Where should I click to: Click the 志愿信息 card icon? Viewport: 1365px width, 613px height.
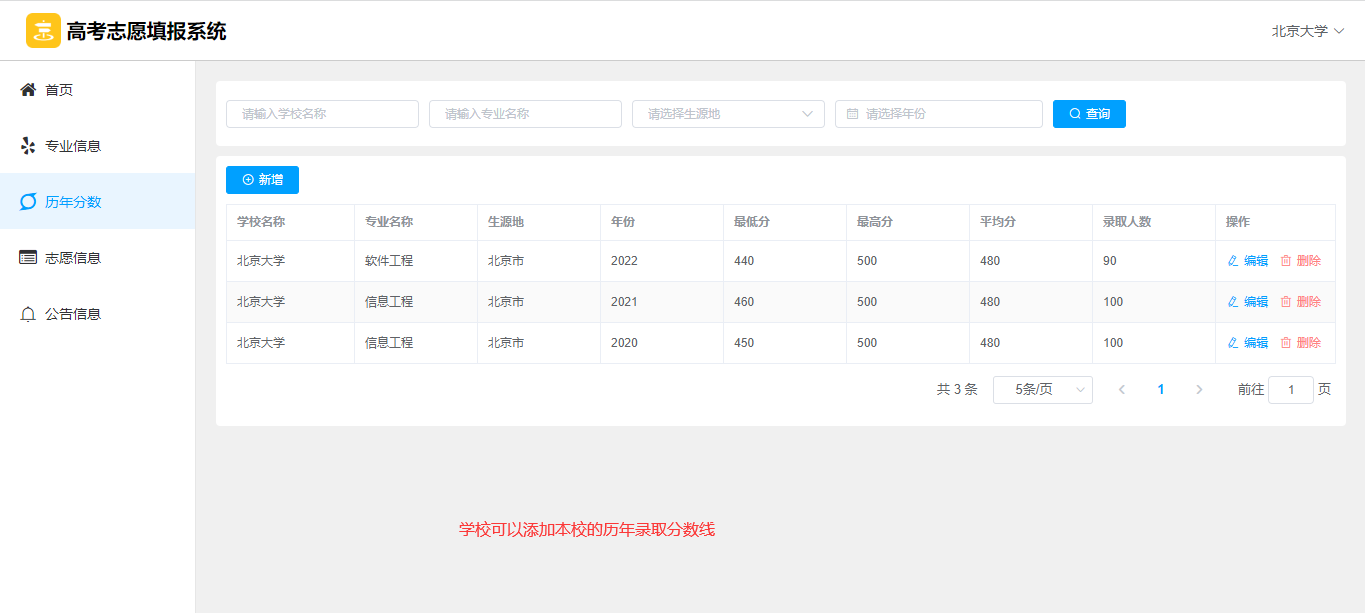[28, 258]
